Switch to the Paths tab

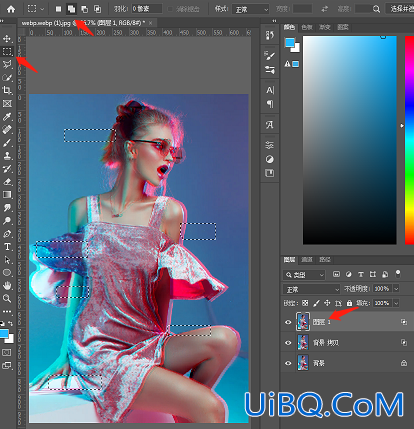(x=324, y=259)
